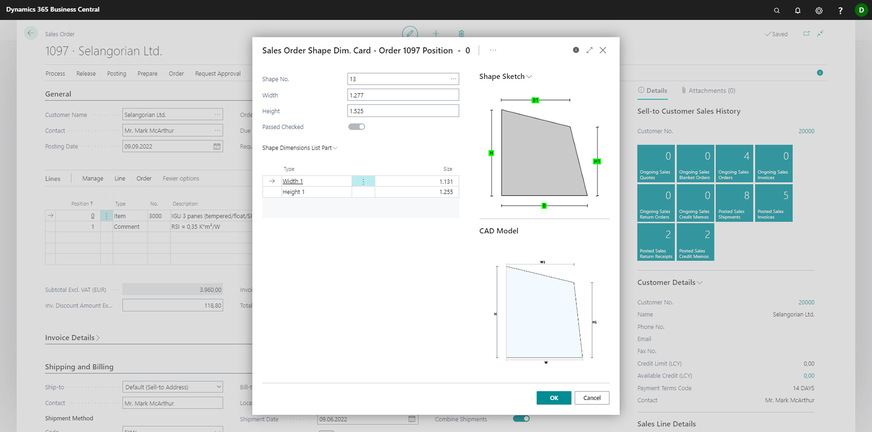This screenshot has height=432, width=872.
Task: Show row options for Width 1
Action: point(363,181)
